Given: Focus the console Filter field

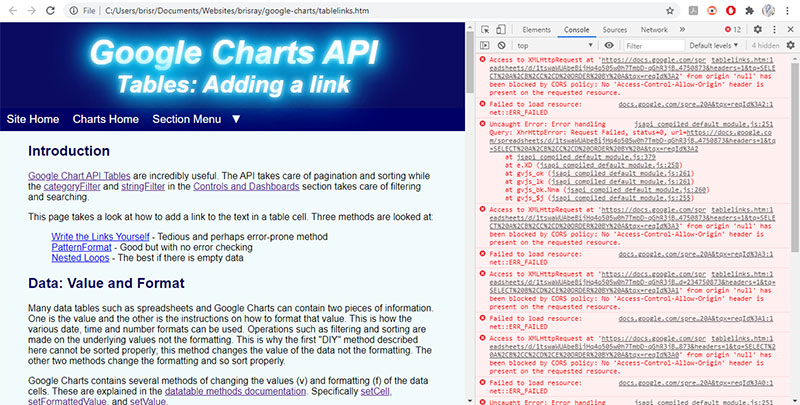Looking at the screenshot, I should [x=654, y=45].
